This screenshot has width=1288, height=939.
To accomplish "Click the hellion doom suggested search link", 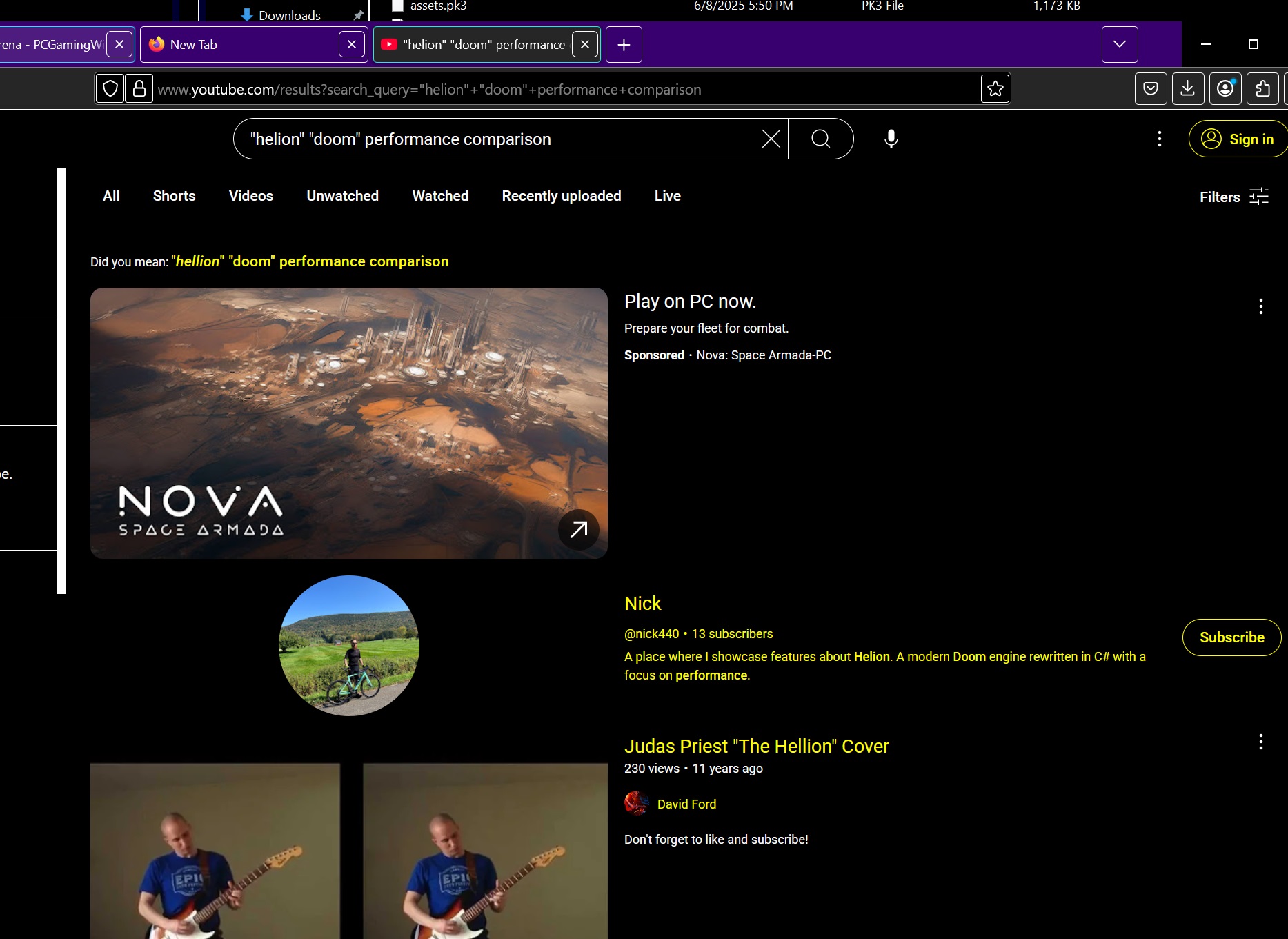I will [310, 261].
